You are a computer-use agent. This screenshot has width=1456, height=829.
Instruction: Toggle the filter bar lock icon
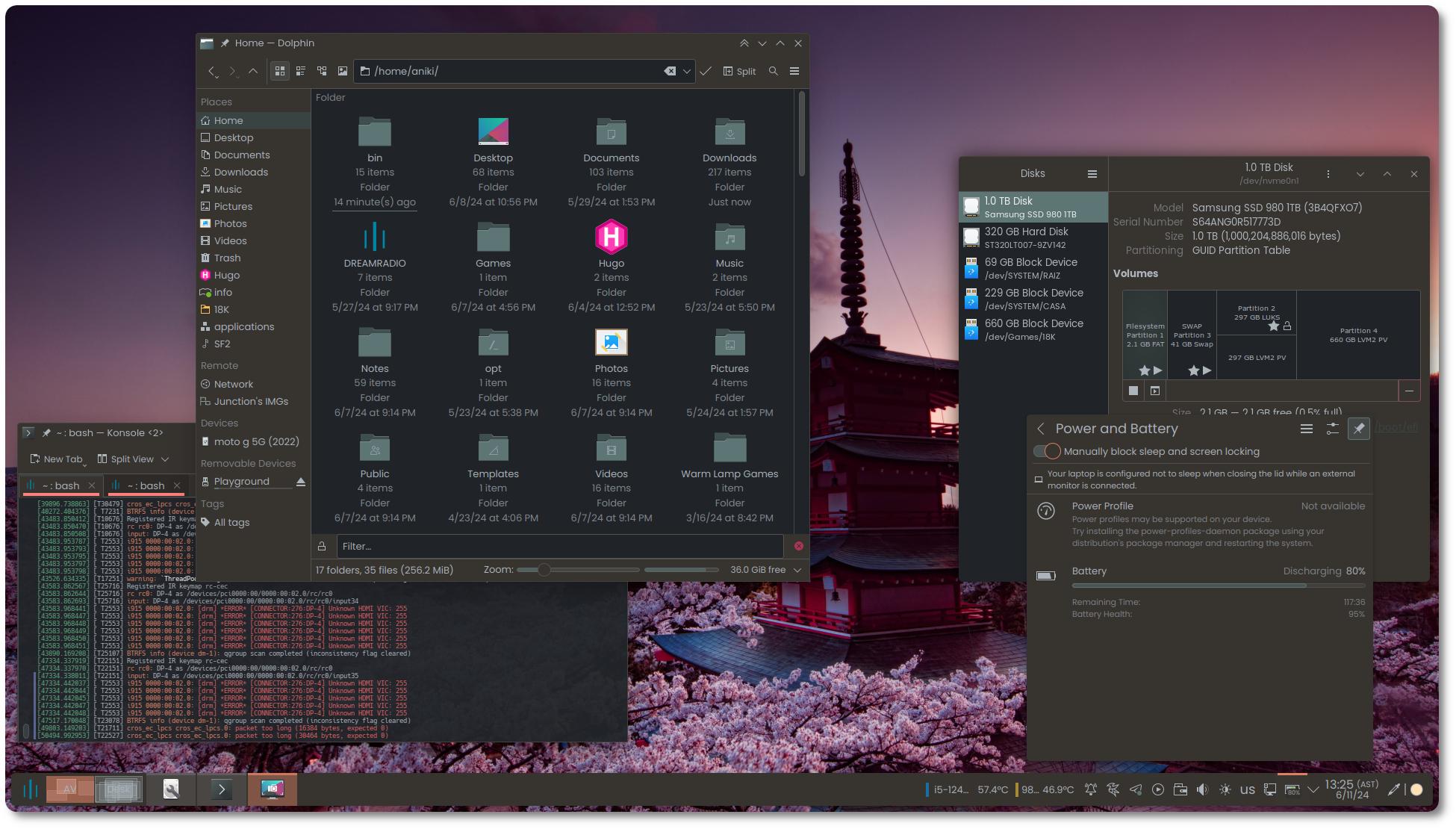(x=322, y=546)
